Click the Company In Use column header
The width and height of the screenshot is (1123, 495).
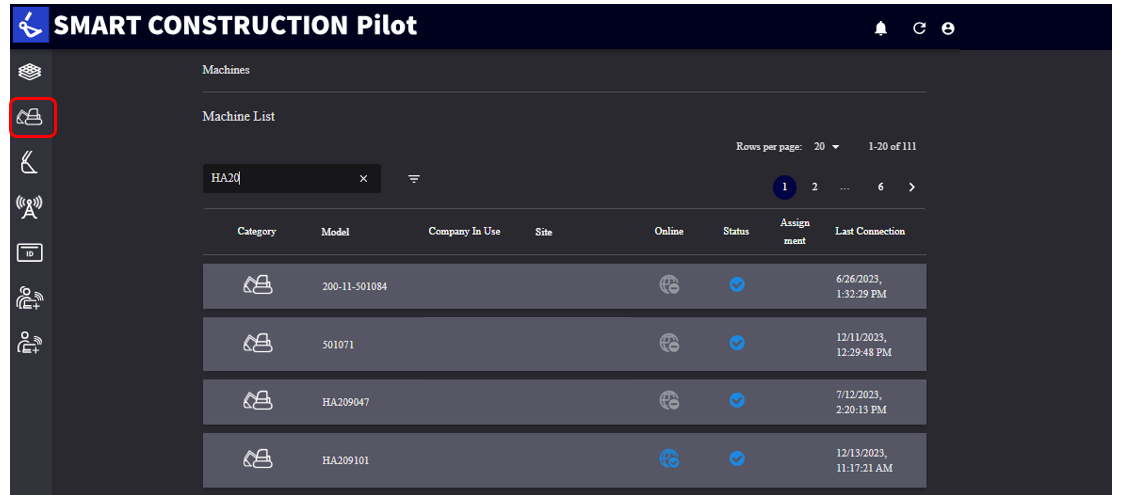pos(464,231)
